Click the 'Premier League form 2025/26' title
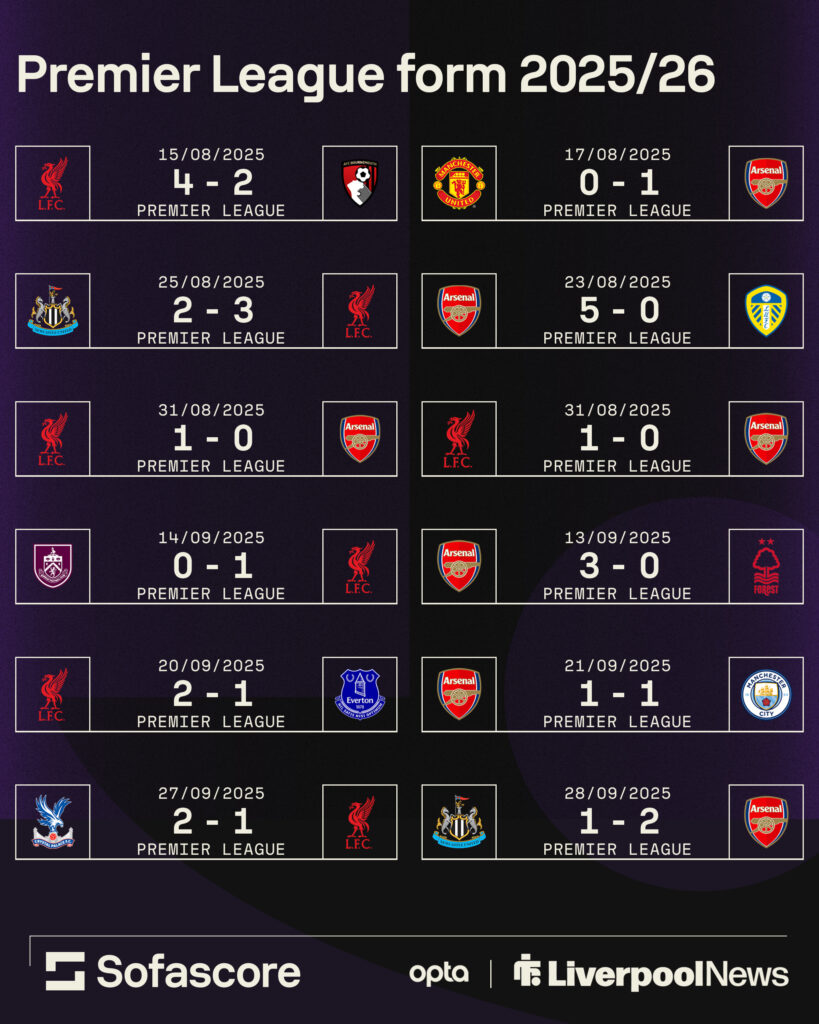Image resolution: width=819 pixels, height=1024 pixels. (366, 75)
